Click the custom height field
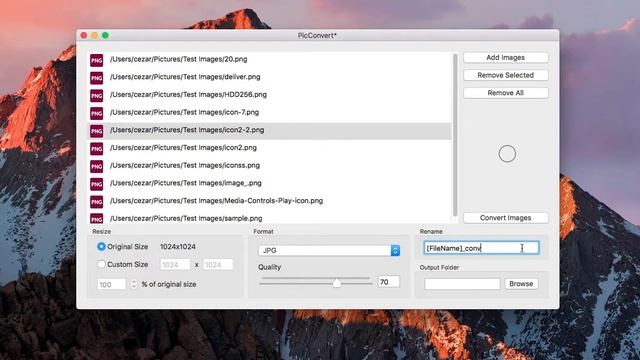This screenshot has width=640, height=360. coord(218,264)
